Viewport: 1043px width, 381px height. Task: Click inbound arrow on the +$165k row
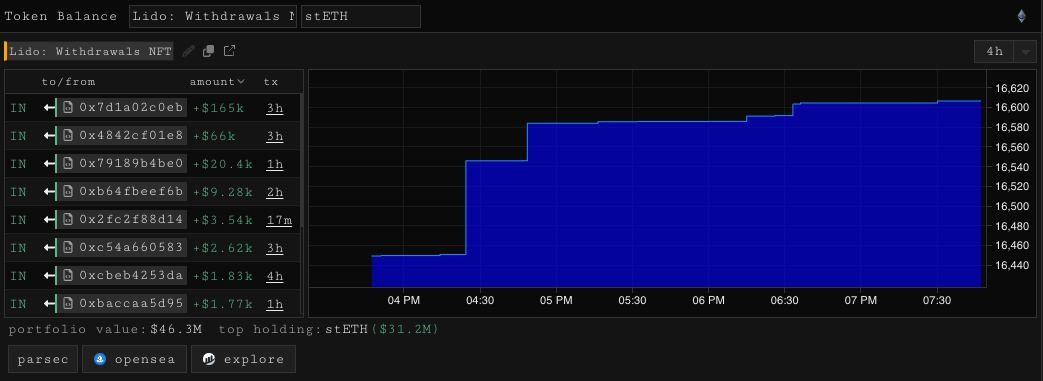[49, 108]
